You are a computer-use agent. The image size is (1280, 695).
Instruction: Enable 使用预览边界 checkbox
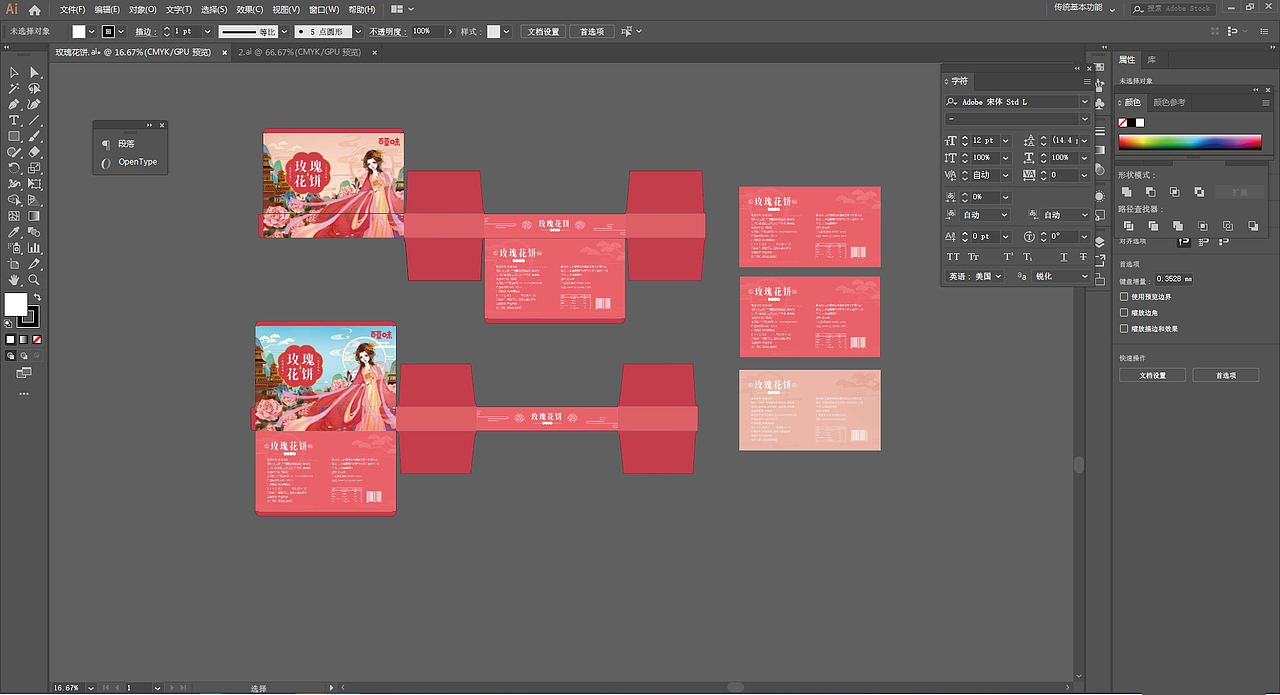tap(1124, 297)
